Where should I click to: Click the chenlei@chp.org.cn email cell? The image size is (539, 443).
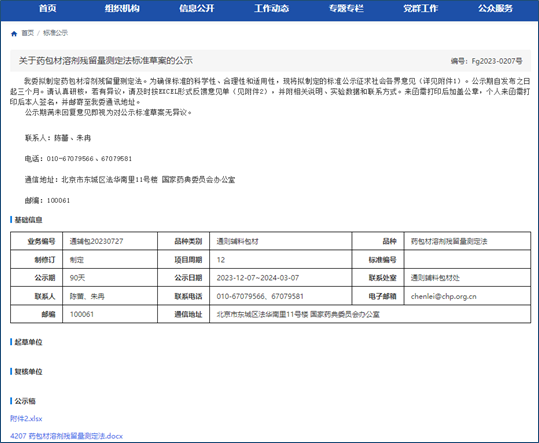coord(467,296)
